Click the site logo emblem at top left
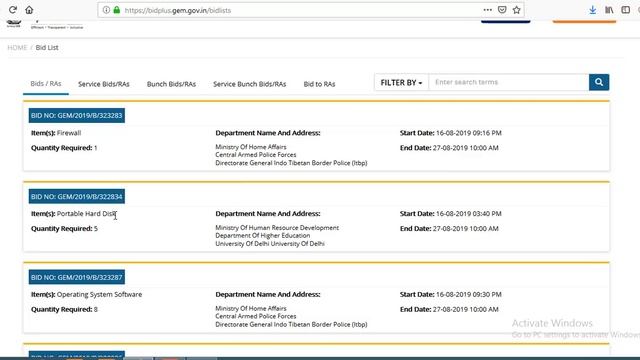This screenshot has height=360, width=640. click(x=13, y=24)
